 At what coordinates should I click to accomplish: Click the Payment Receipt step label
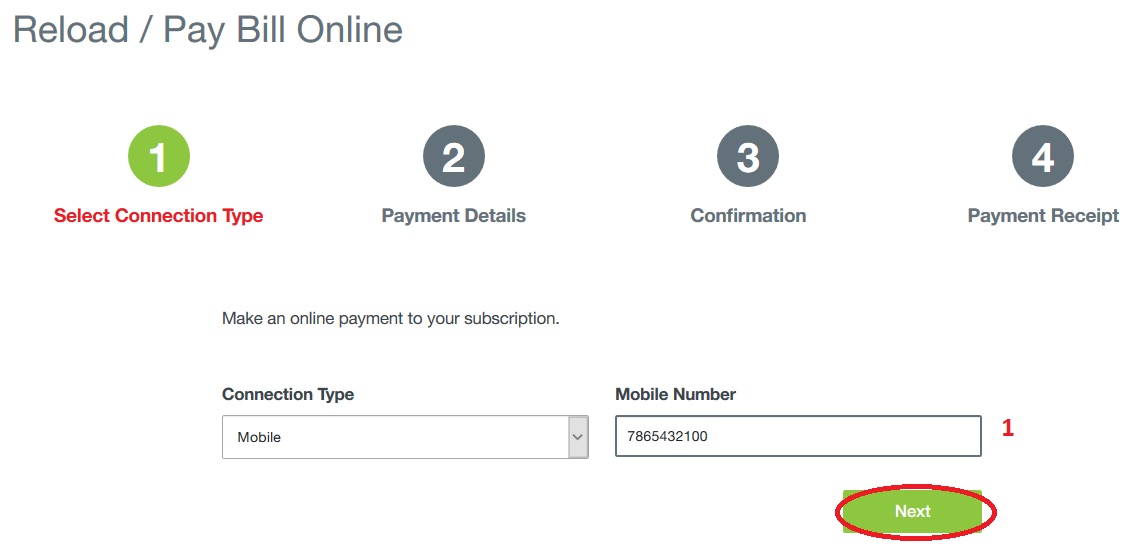point(1043,216)
